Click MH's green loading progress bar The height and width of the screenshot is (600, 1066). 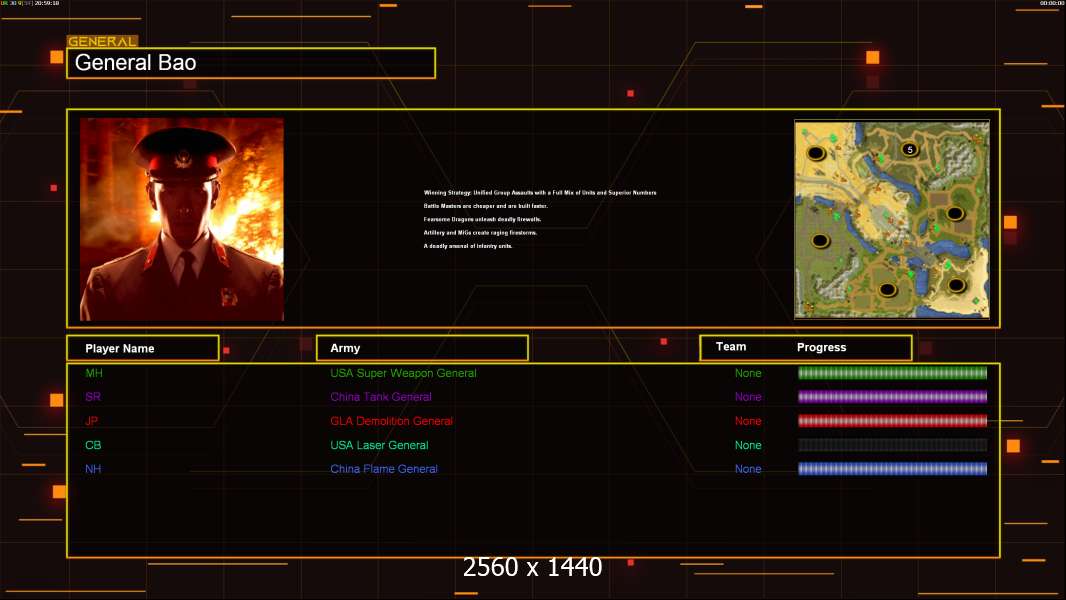pos(892,372)
